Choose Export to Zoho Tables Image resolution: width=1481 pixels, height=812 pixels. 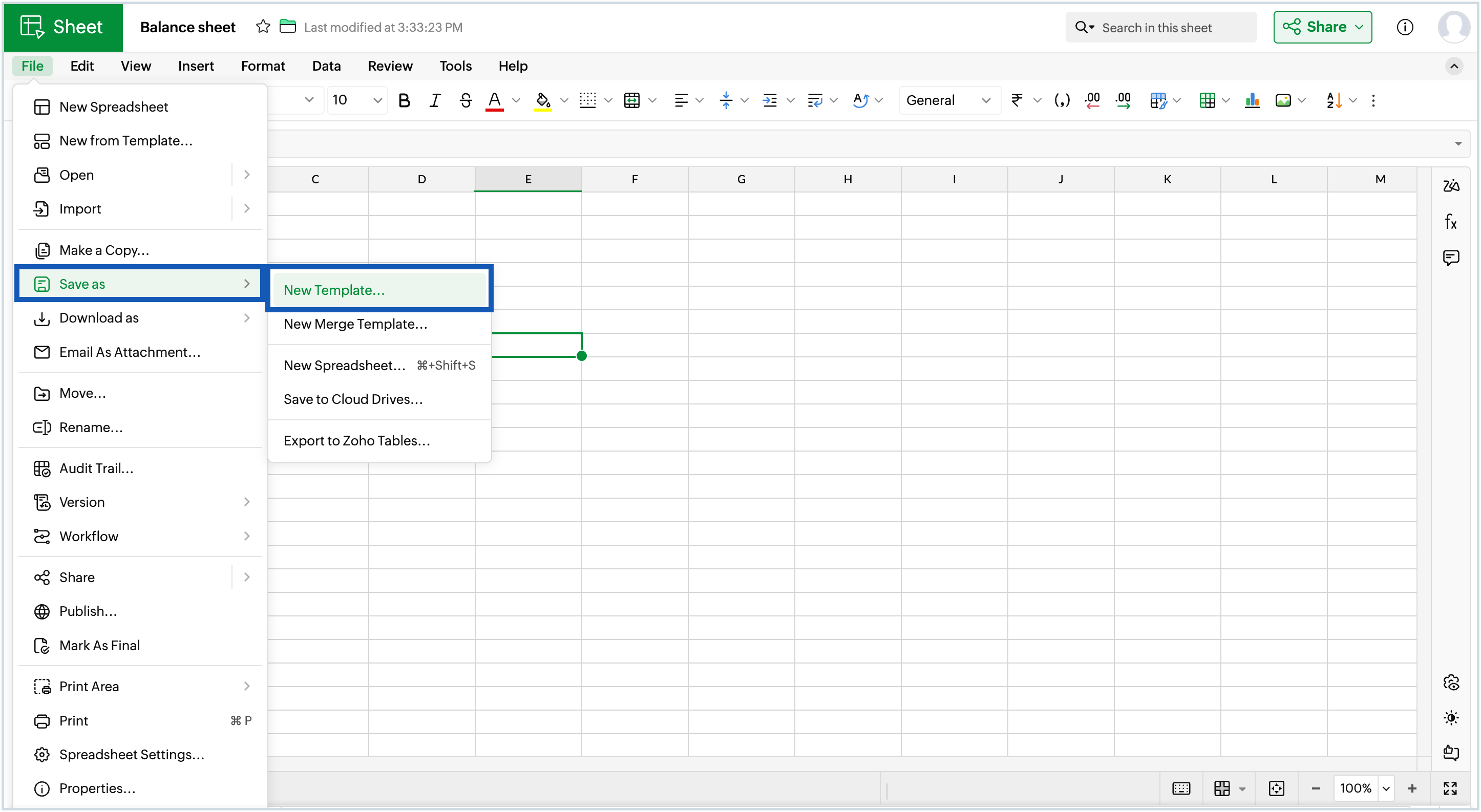(356, 440)
